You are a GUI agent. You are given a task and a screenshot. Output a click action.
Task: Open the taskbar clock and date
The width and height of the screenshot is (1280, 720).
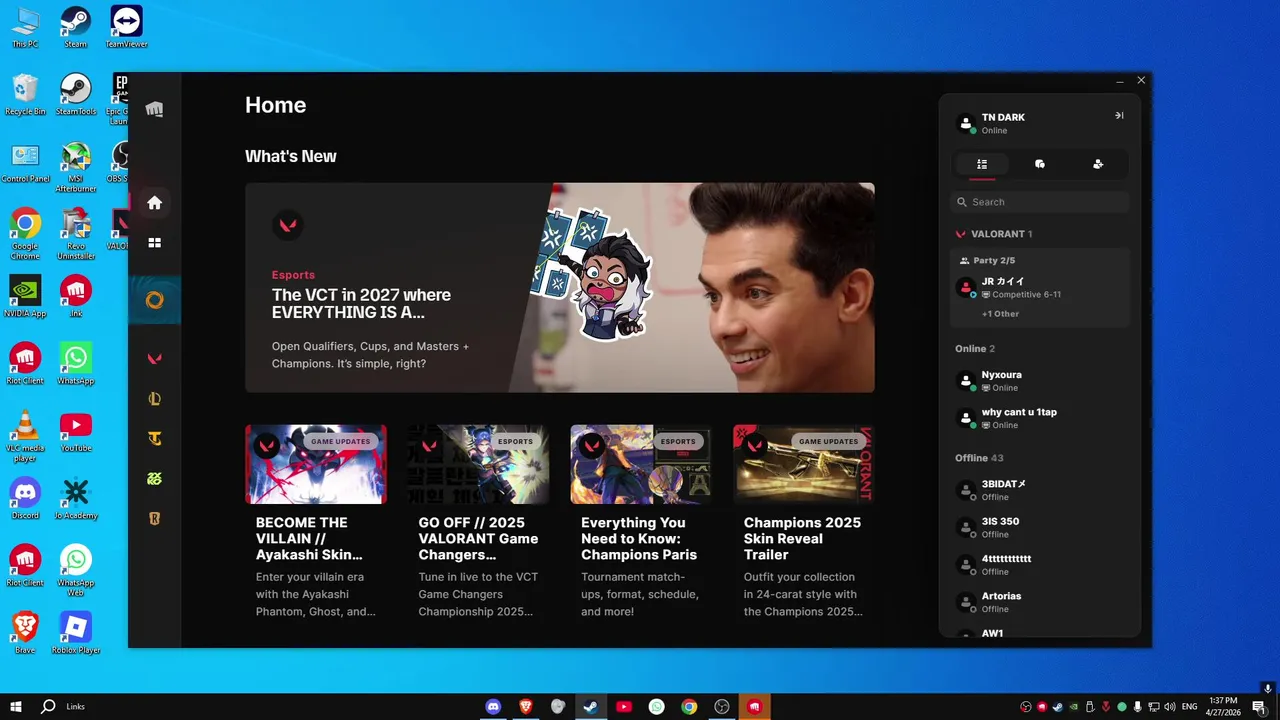click(x=1223, y=706)
